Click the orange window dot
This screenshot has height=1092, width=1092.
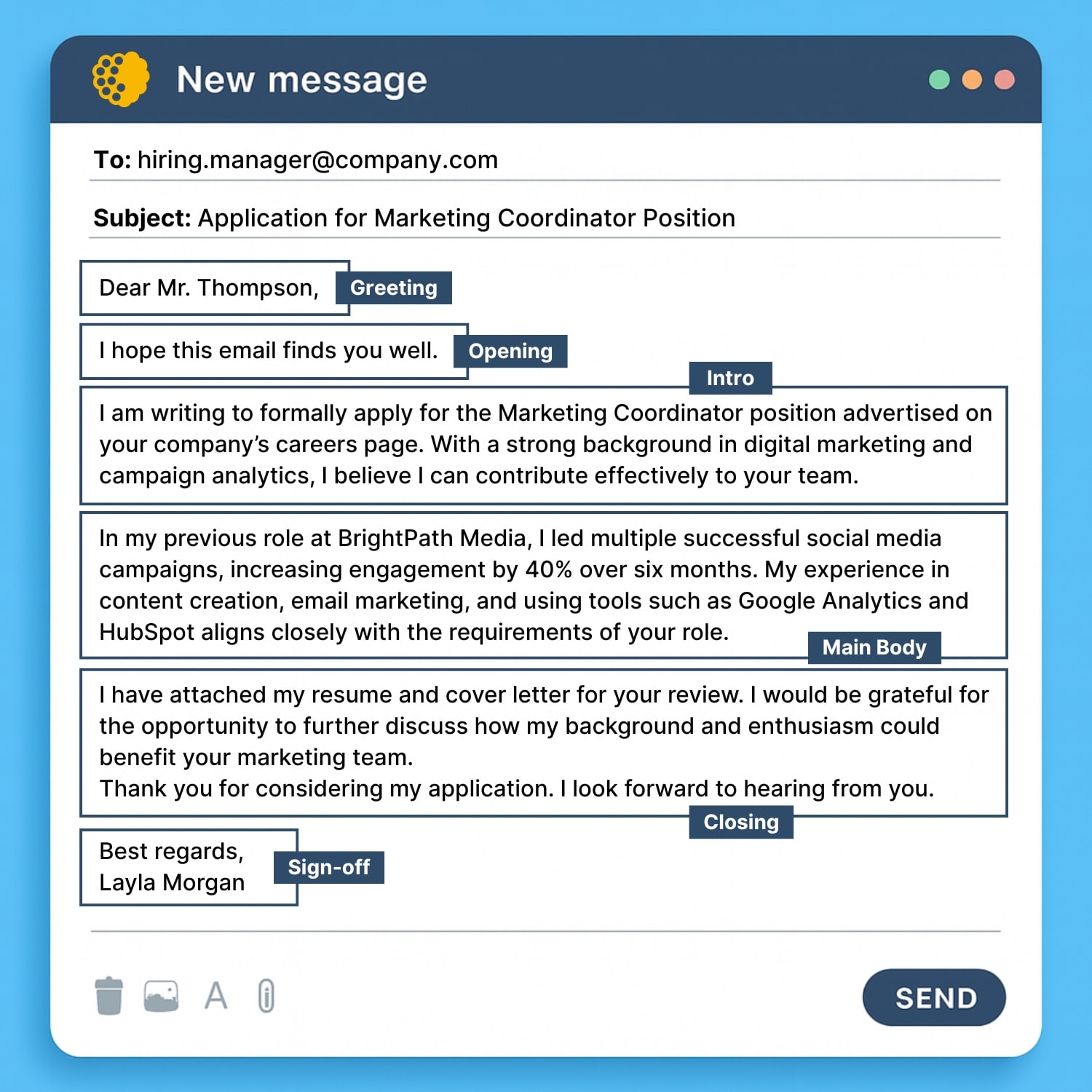[x=972, y=79]
